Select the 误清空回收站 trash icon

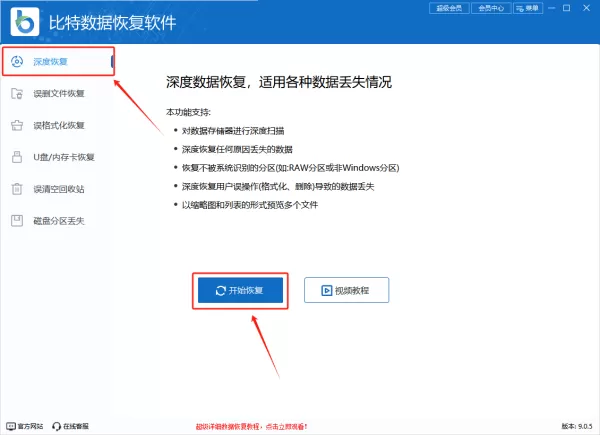[x=17, y=189]
